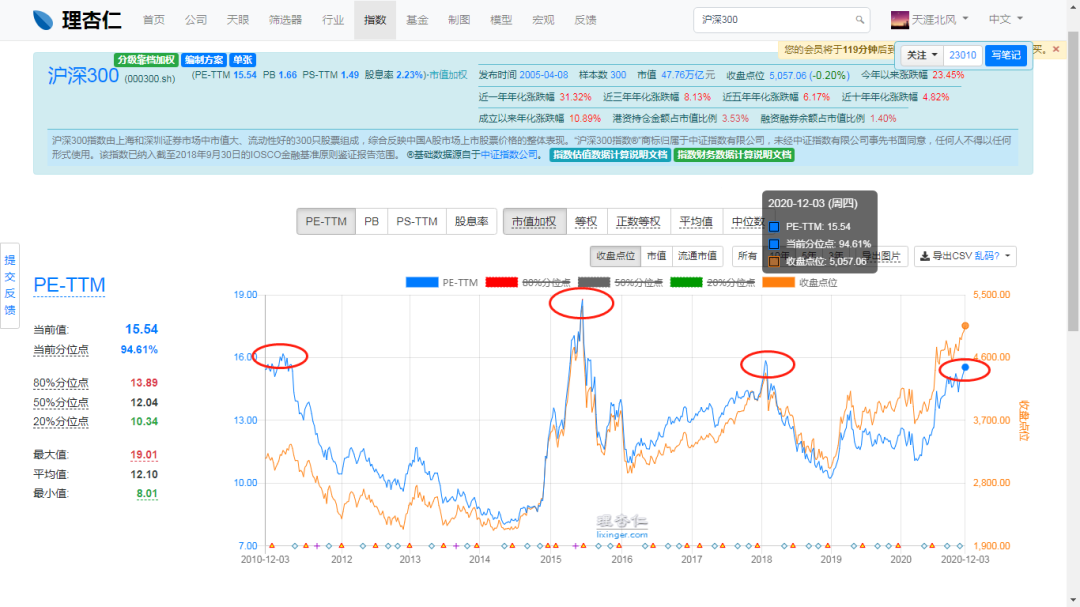
Task: Open the 导出CSV dropdown caret
Action: coord(1008,256)
